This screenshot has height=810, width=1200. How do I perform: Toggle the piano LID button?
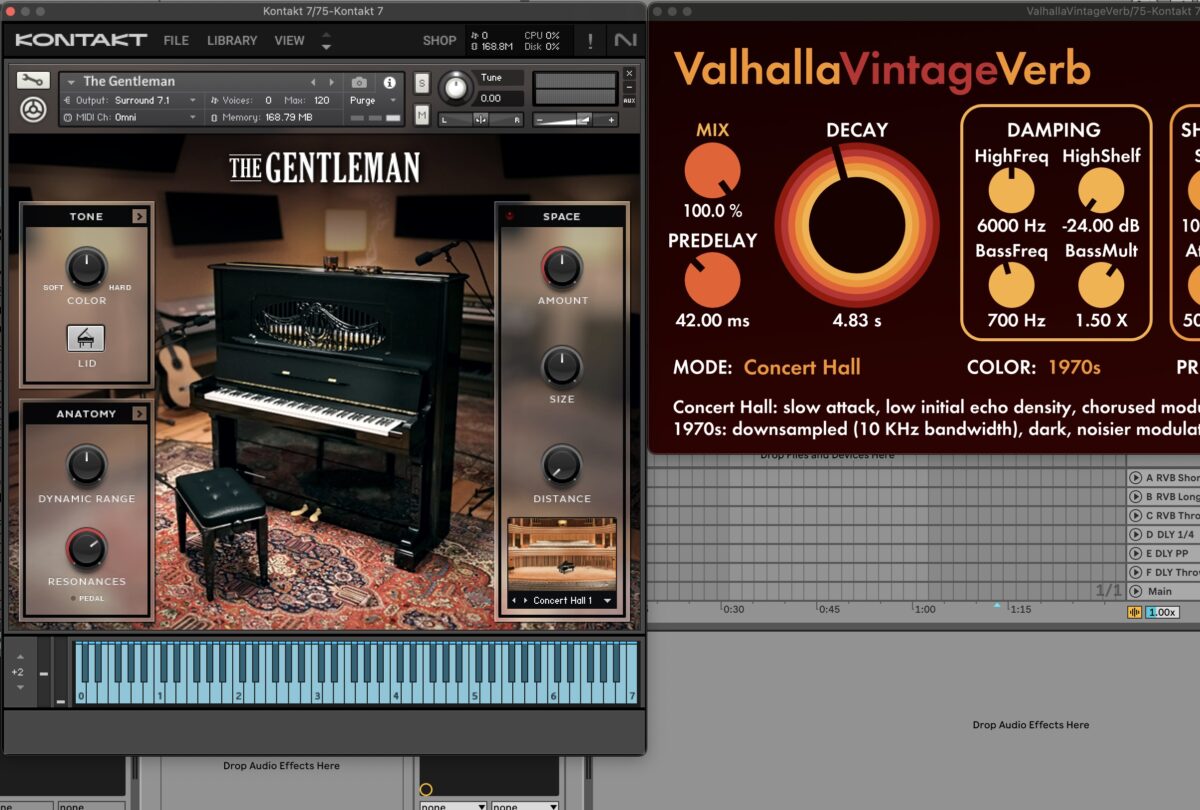[x=86, y=339]
